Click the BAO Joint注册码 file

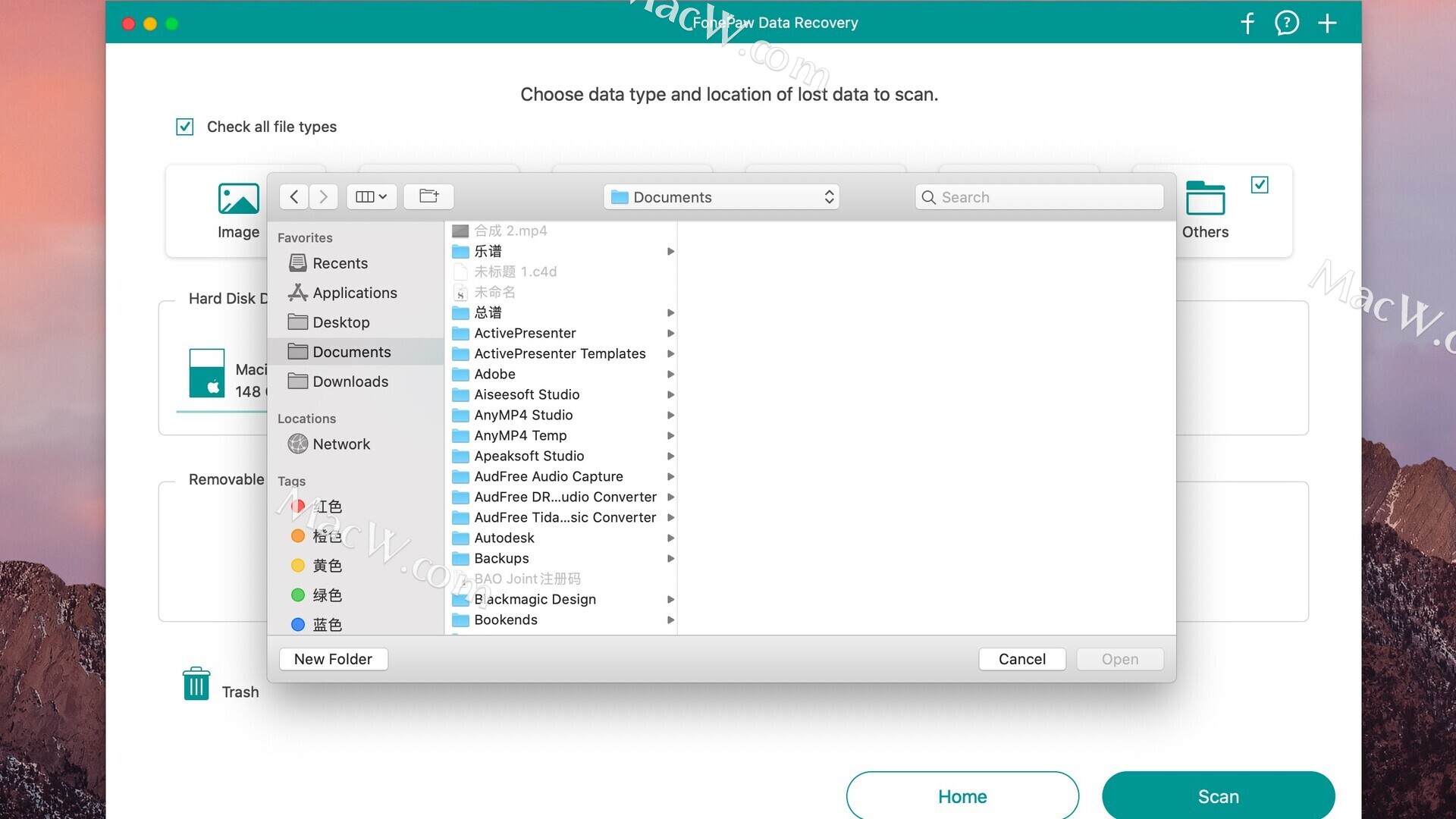tap(561, 579)
